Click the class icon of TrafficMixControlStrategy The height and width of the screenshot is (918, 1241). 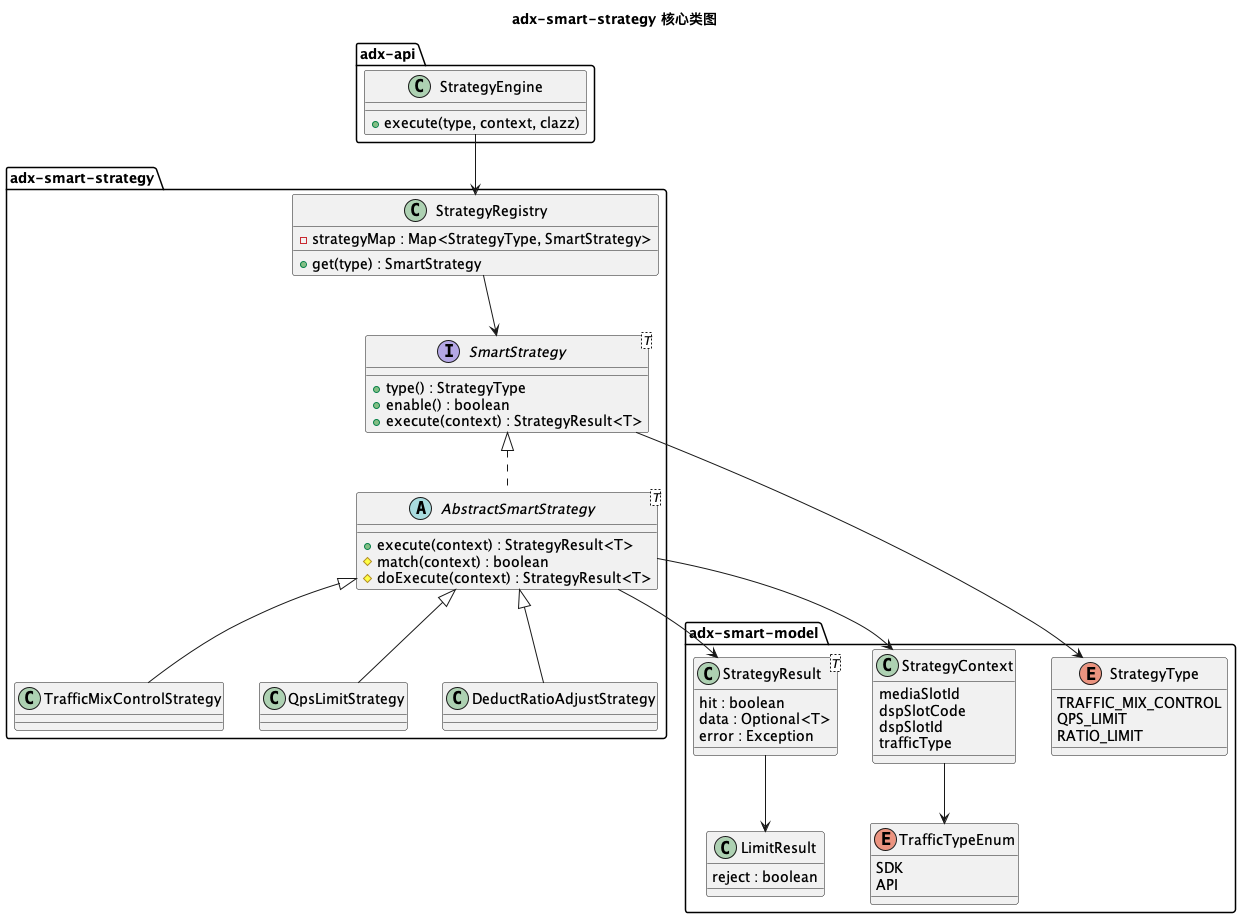(x=31, y=698)
